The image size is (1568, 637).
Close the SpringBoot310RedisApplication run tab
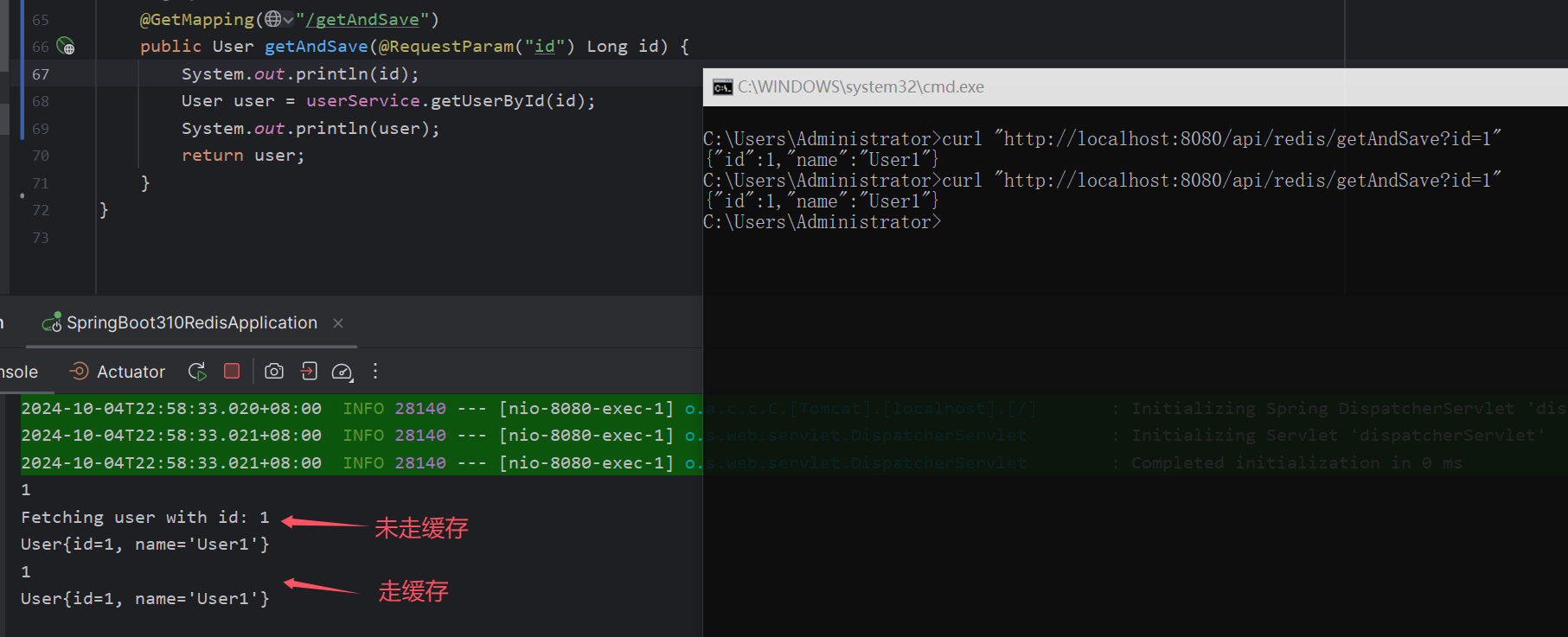coord(338,323)
